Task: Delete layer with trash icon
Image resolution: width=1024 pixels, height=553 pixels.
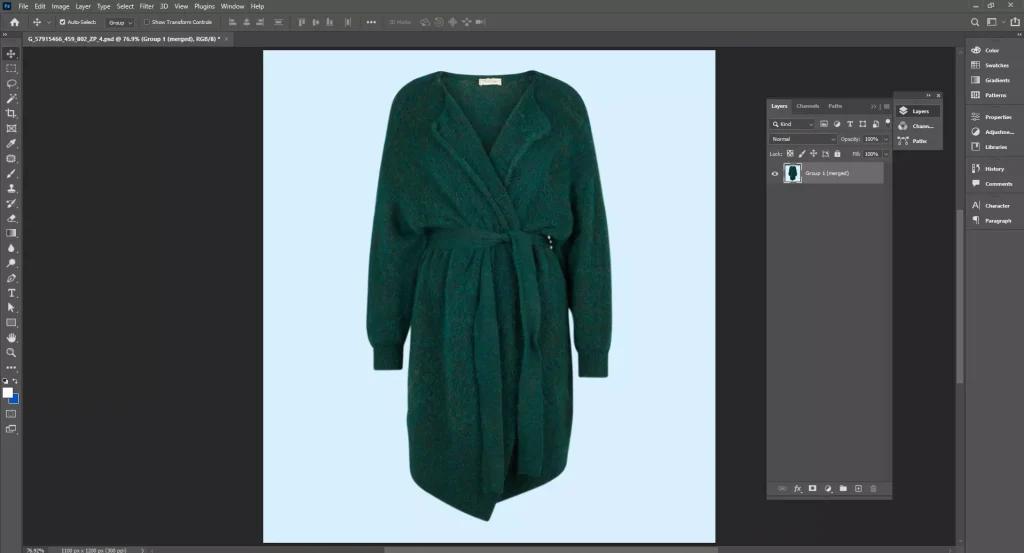Action: pos(873,488)
